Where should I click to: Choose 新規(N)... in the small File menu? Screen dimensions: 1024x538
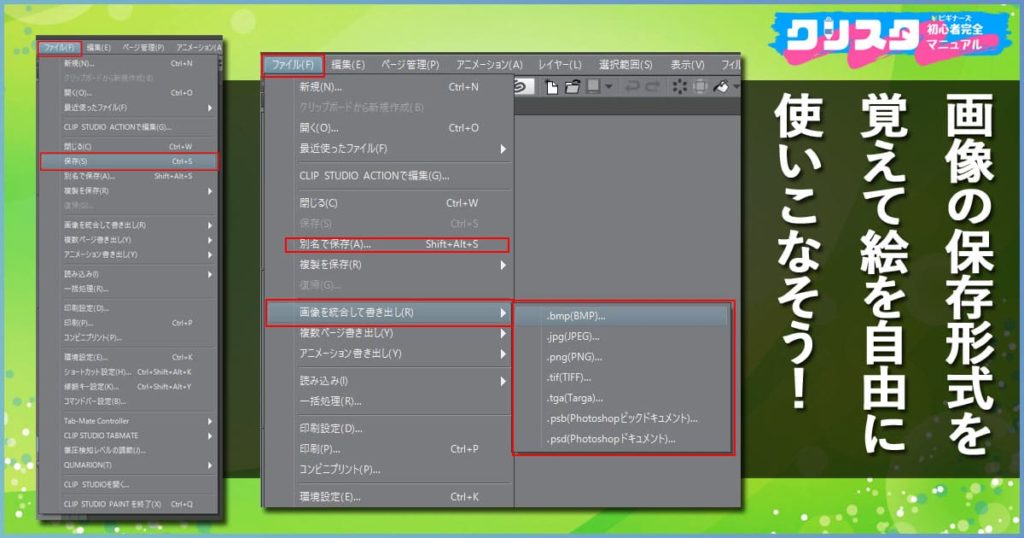point(129,63)
